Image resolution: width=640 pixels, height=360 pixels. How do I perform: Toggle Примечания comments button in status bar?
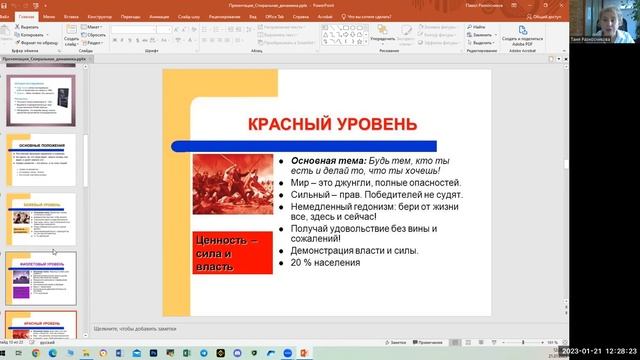coord(427,342)
